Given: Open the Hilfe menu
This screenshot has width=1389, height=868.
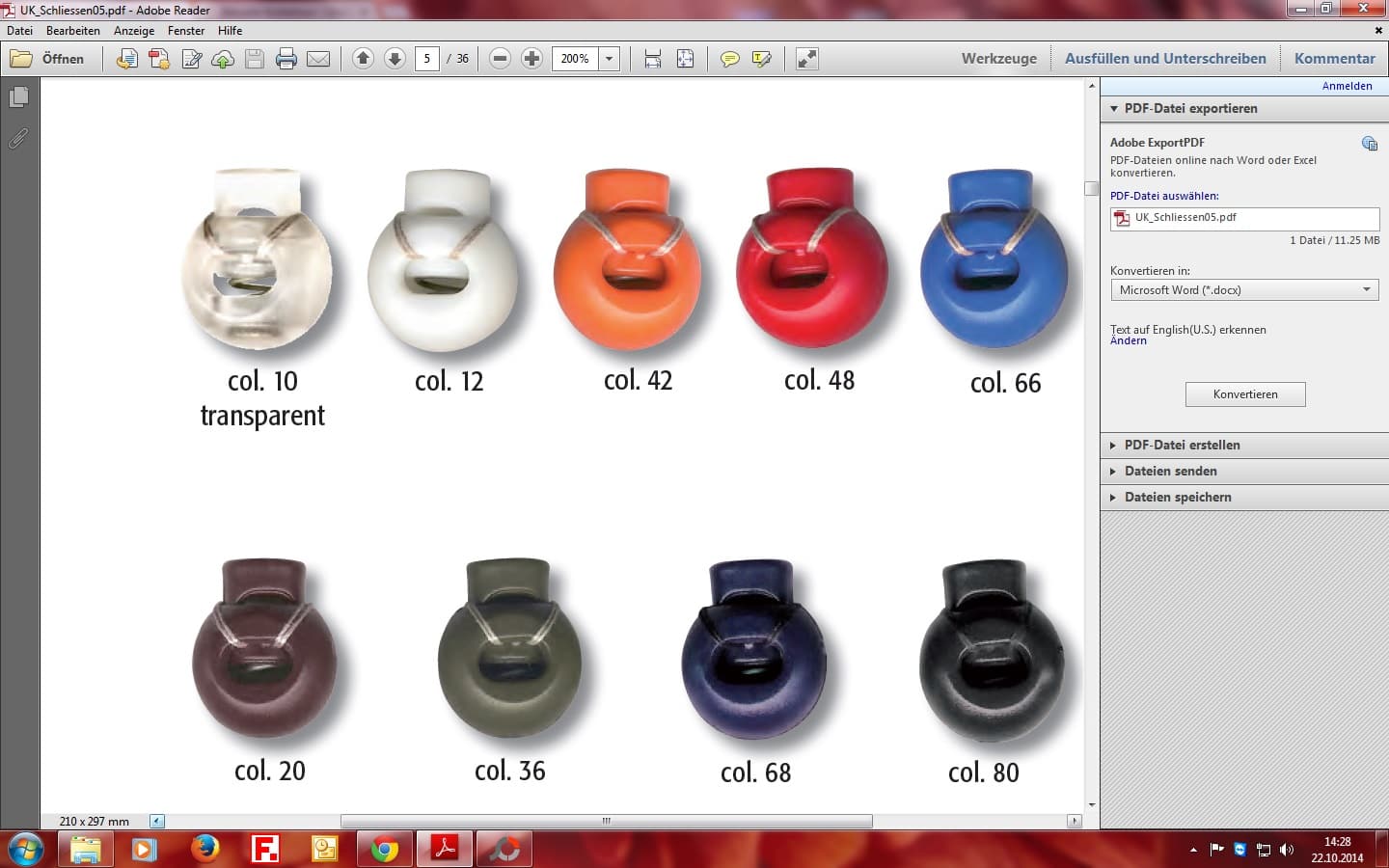Looking at the screenshot, I should pyautogui.click(x=230, y=31).
